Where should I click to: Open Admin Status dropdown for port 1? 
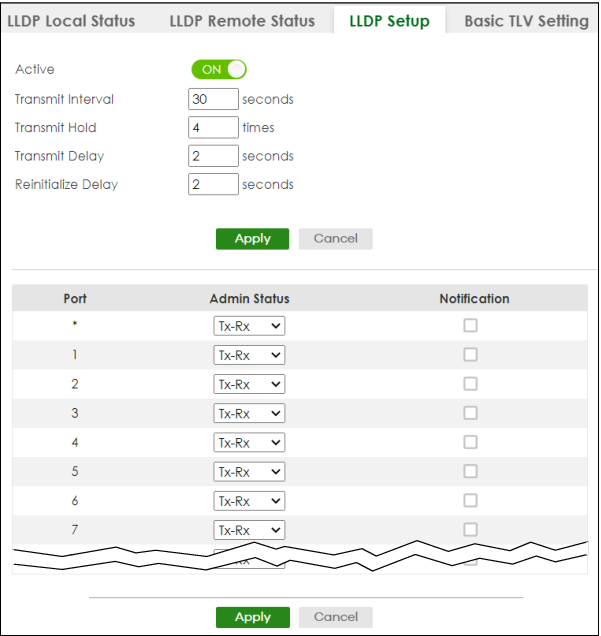point(249,355)
